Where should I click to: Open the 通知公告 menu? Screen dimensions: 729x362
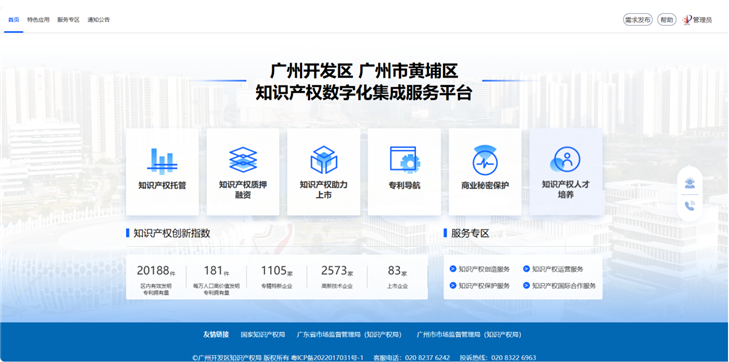click(99, 20)
